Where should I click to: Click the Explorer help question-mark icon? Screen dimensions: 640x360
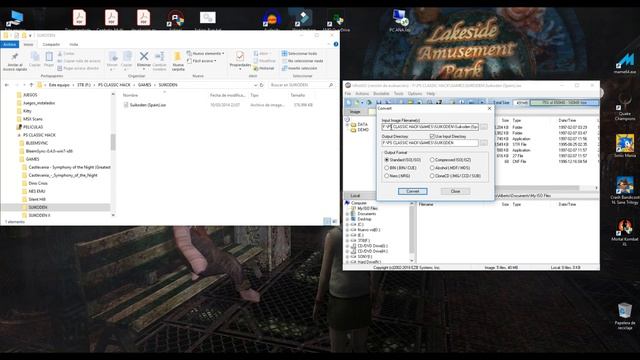click(x=336, y=44)
